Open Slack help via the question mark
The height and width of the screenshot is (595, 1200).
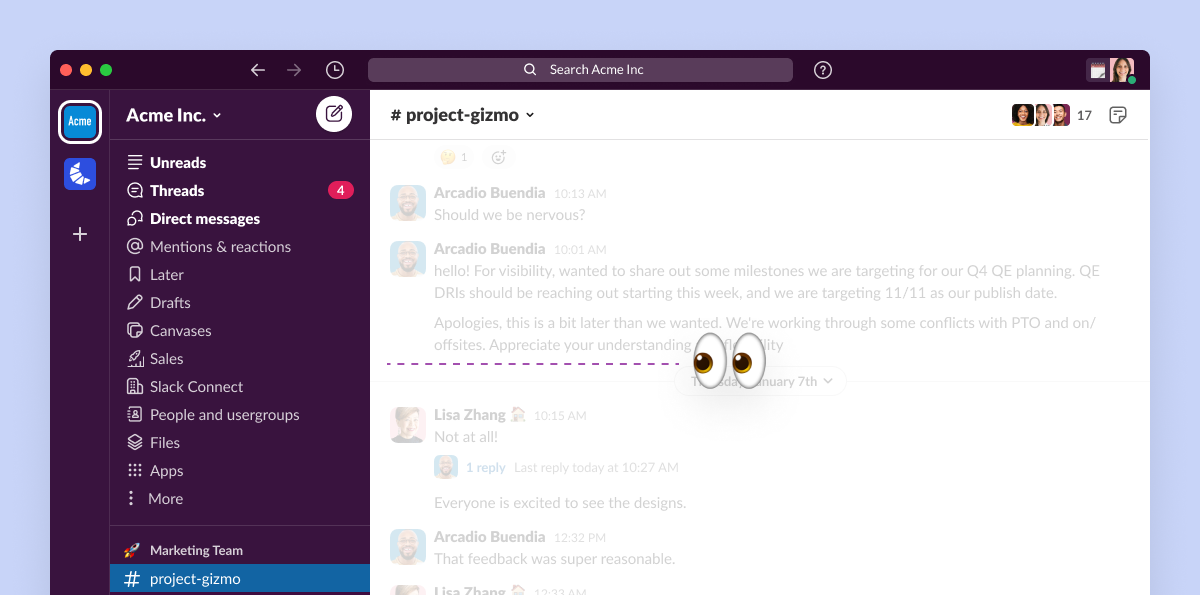coord(822,69)
